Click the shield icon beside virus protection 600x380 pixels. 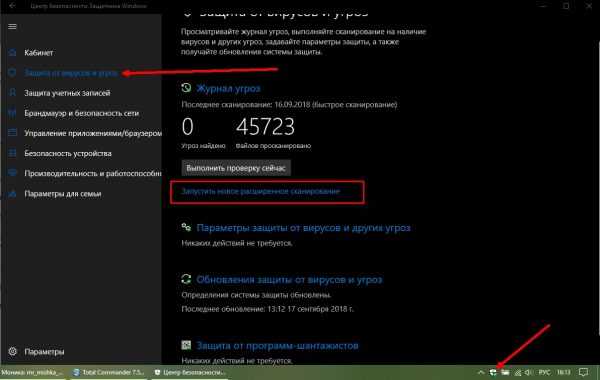coord(12,72)
